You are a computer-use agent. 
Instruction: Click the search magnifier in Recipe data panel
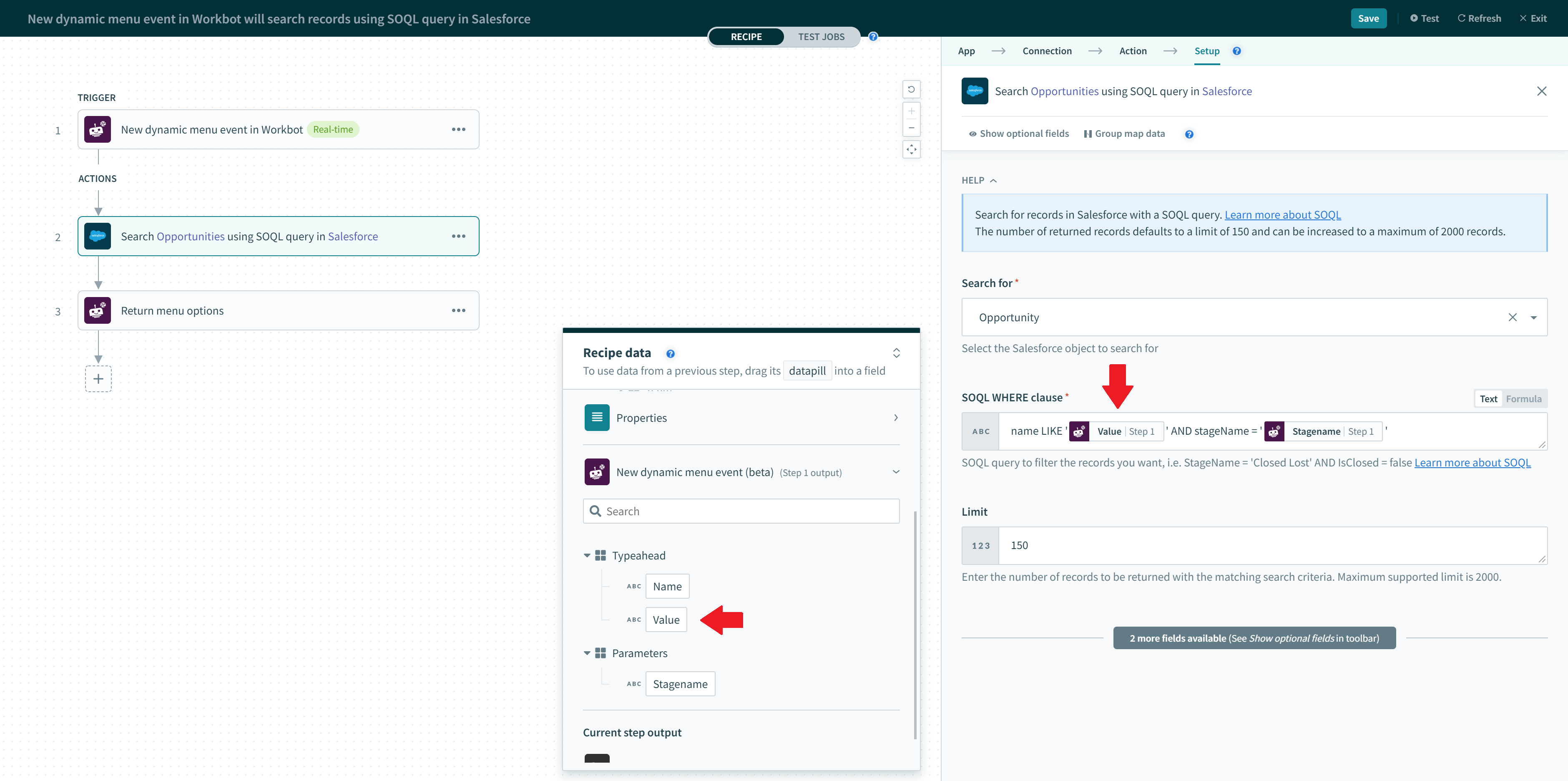596,511
